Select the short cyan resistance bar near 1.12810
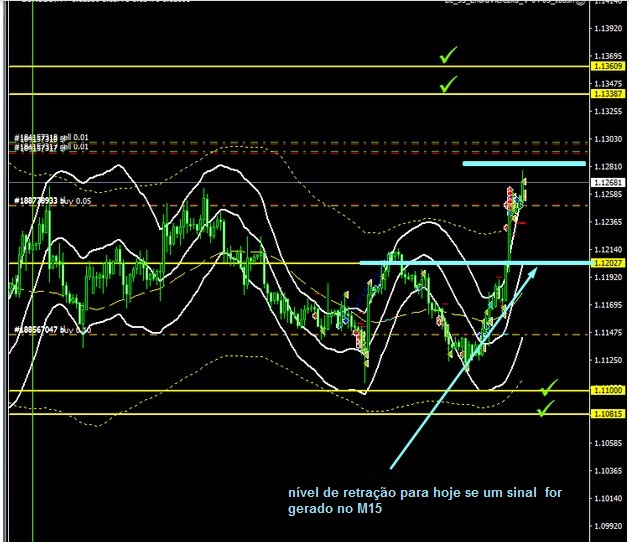This screenshot has width=629, height=542. pyautogui.click(x=523, y=163)
